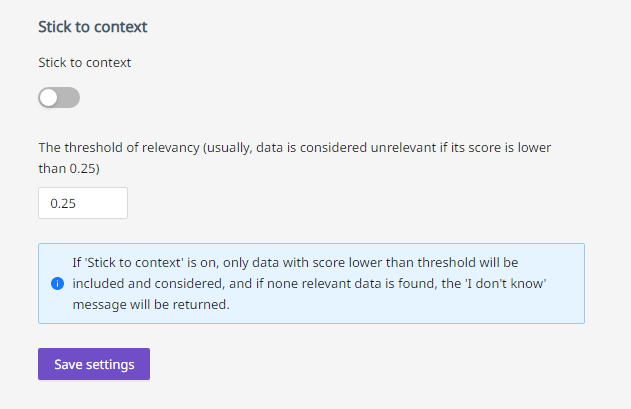The width and height of the screenshot is (631, 409).
Task: Click the Stick to context toggle label
Action: pyautogui.click(x=85, y=62)
